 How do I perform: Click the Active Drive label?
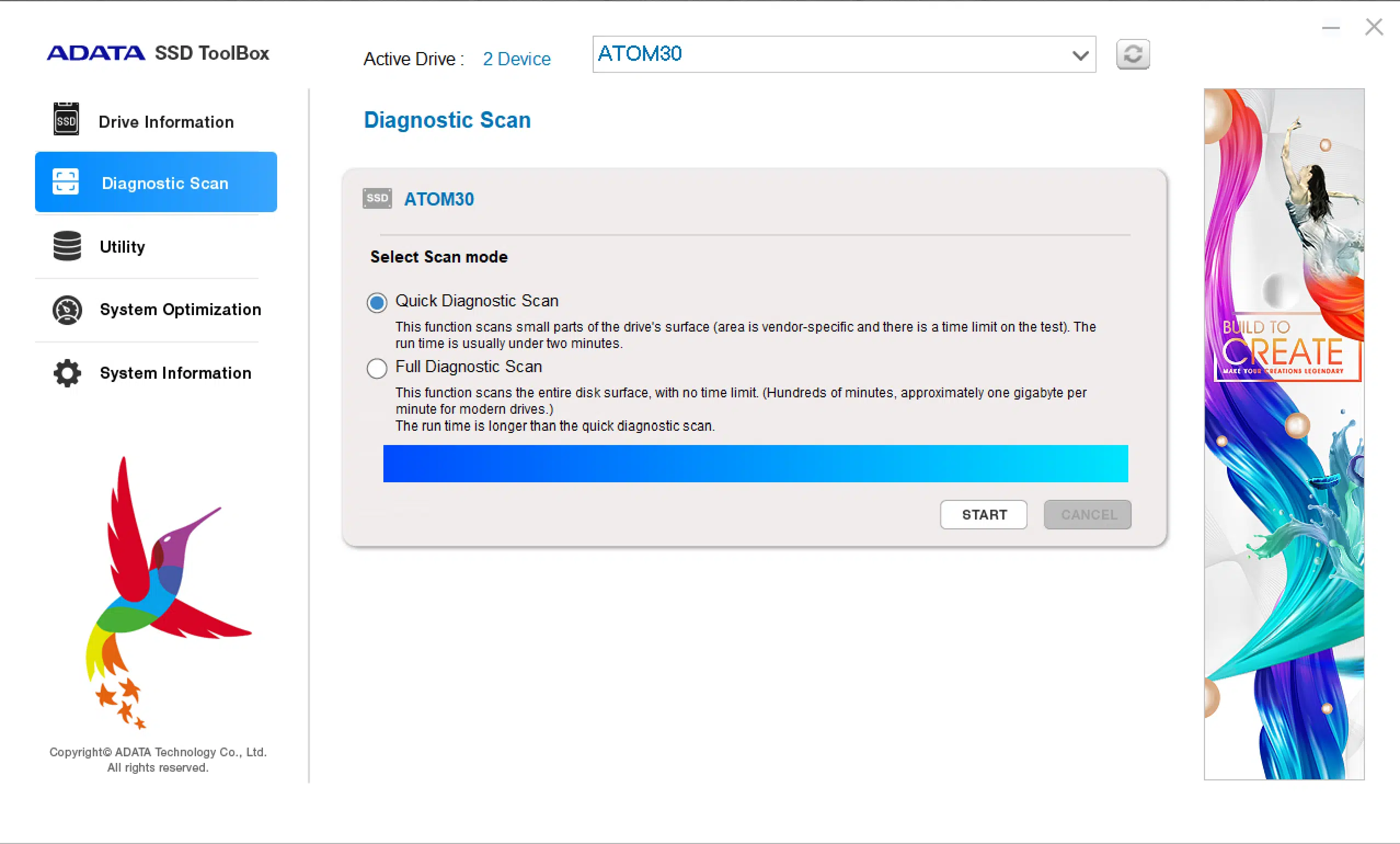(x=414, y=59)
